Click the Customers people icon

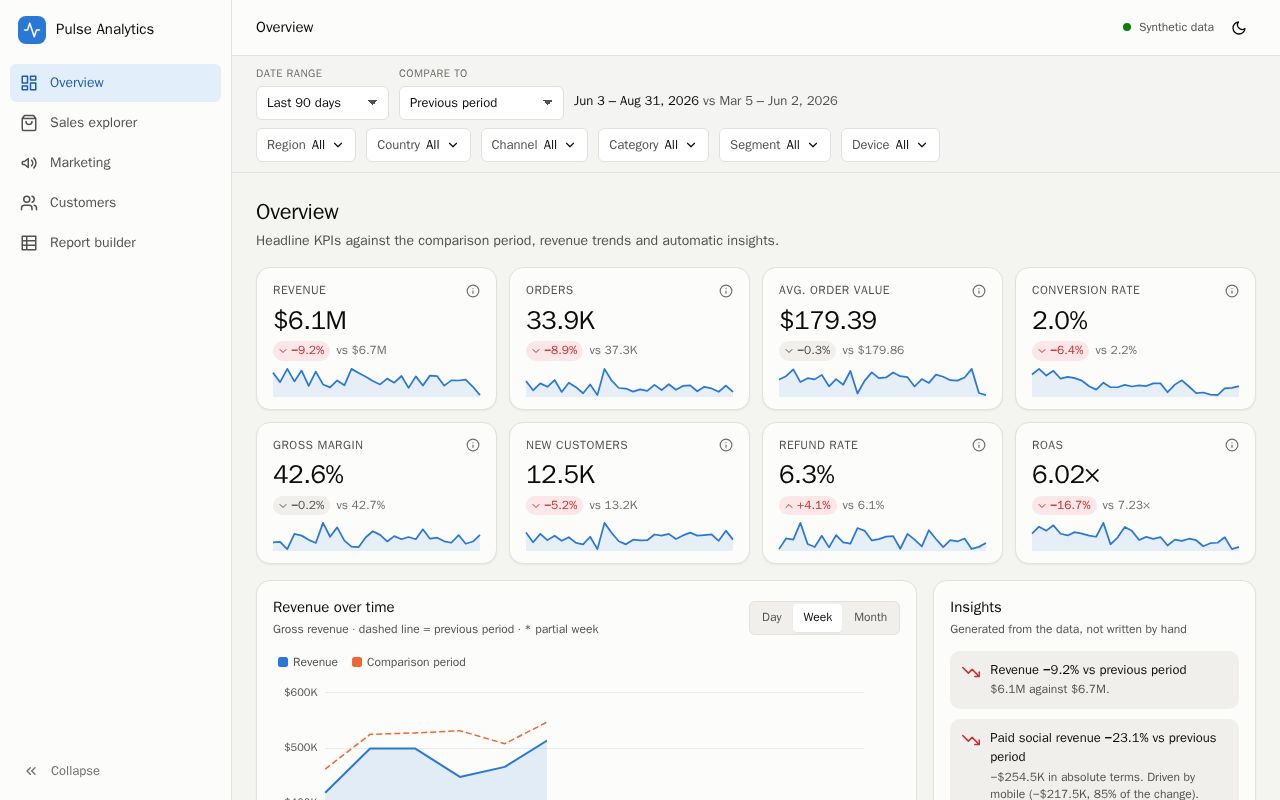[x=29, y=203]
